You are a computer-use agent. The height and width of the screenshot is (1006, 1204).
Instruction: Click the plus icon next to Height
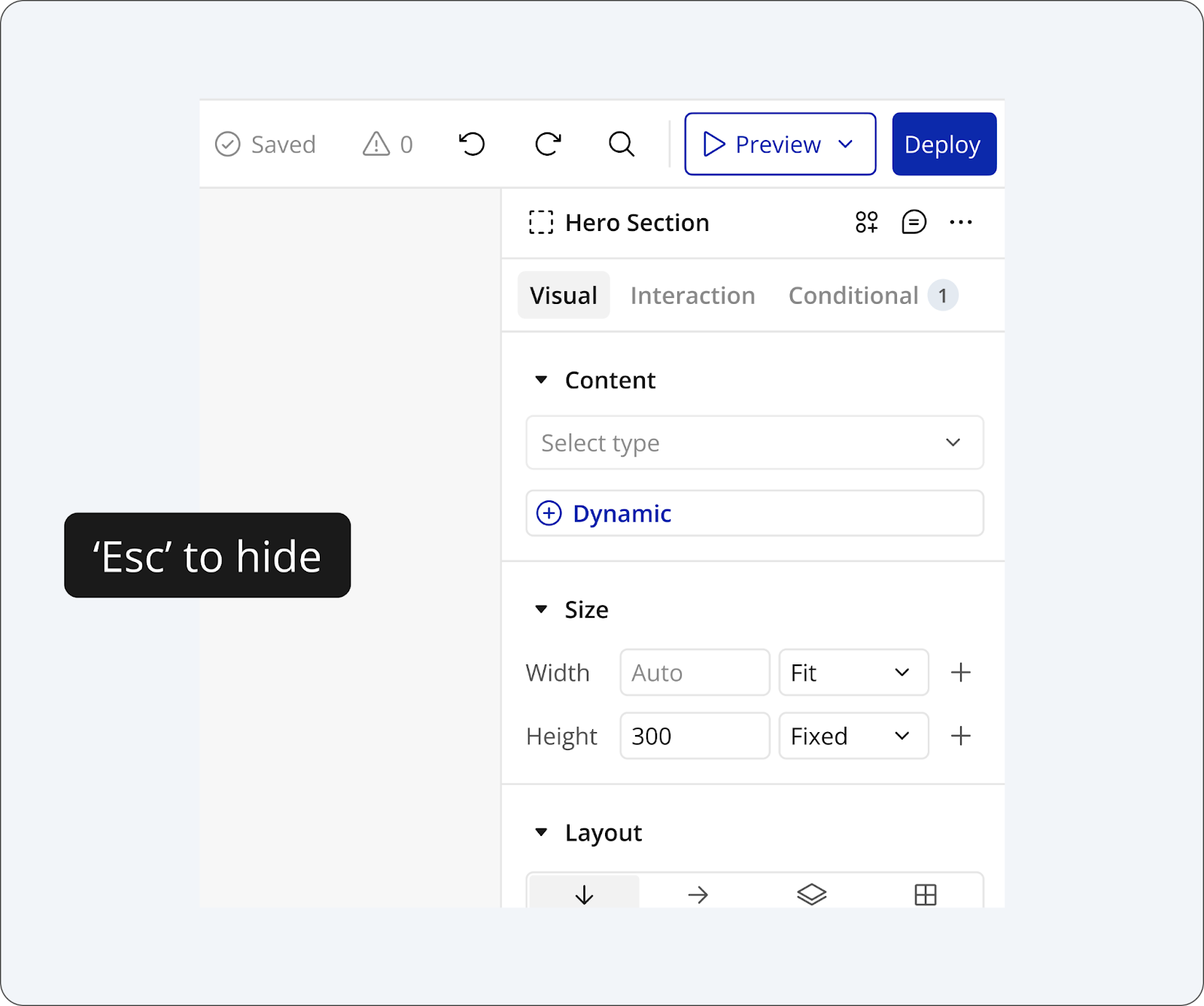coord(961,736)
